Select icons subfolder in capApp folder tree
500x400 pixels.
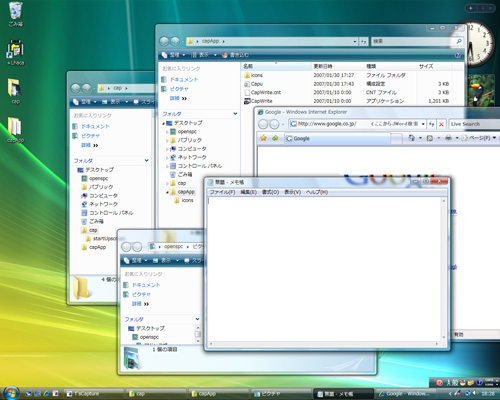[x=187, y=200]
